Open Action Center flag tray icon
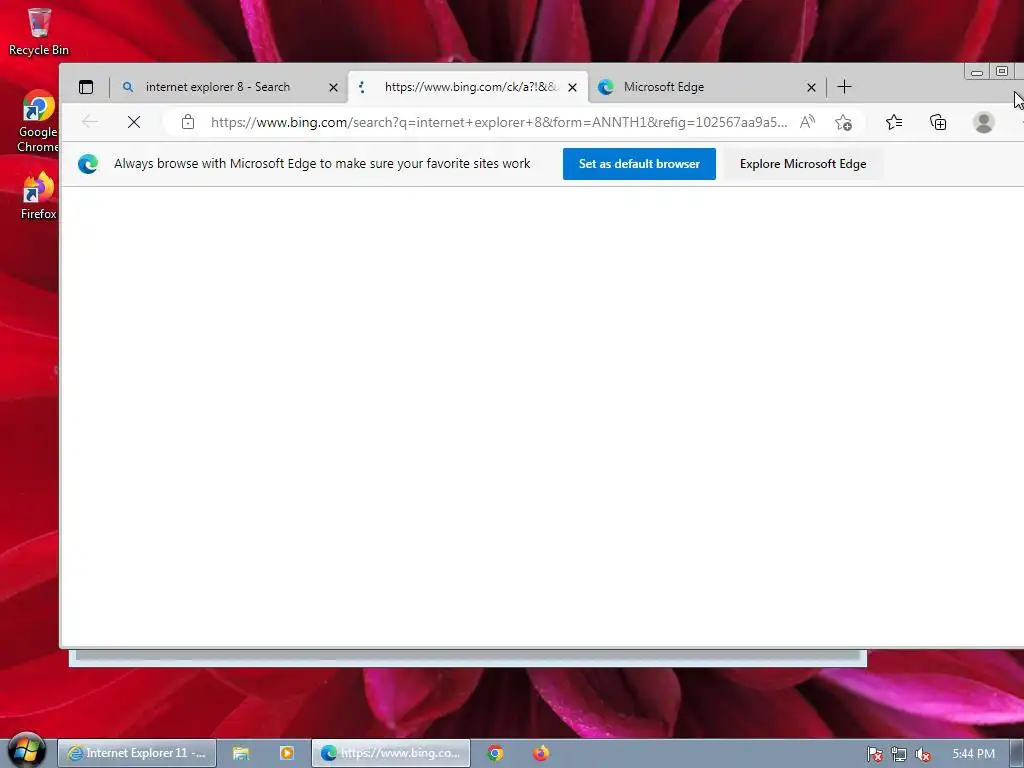 874,754
